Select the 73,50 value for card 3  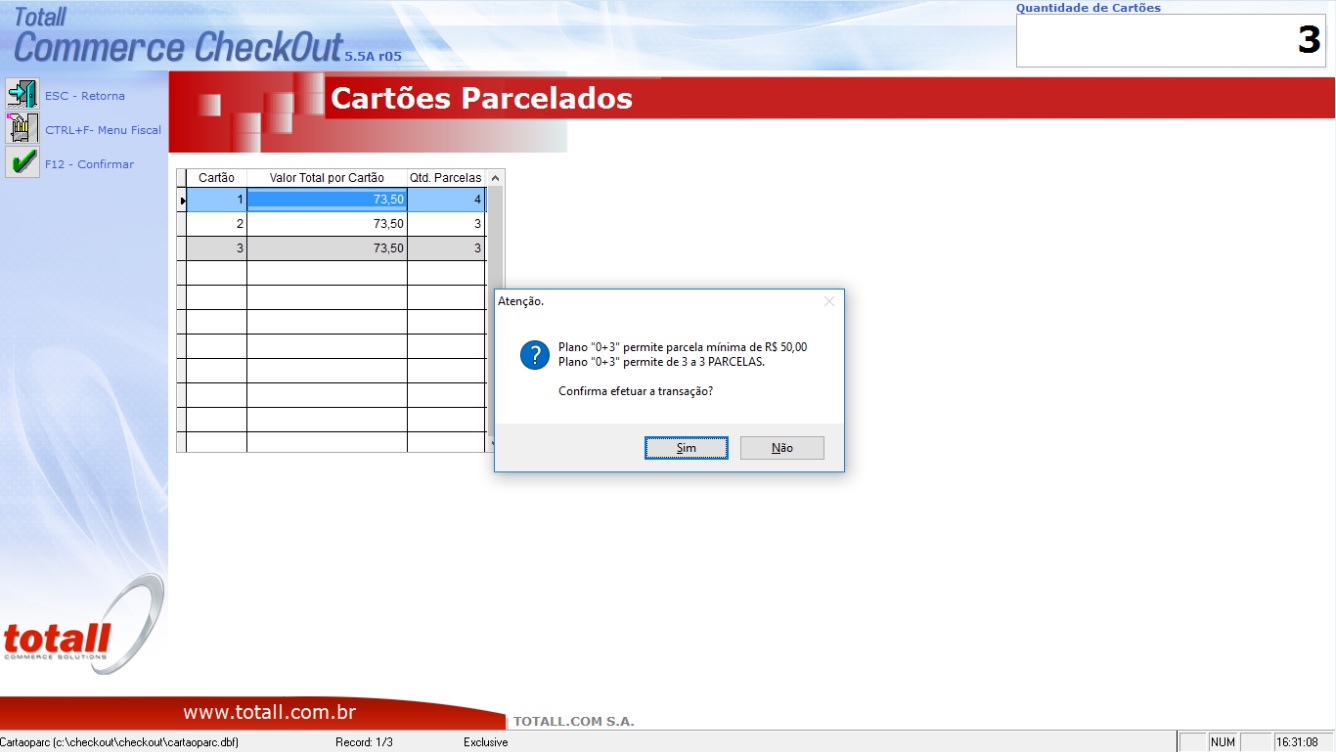click(x=327, y=248)
